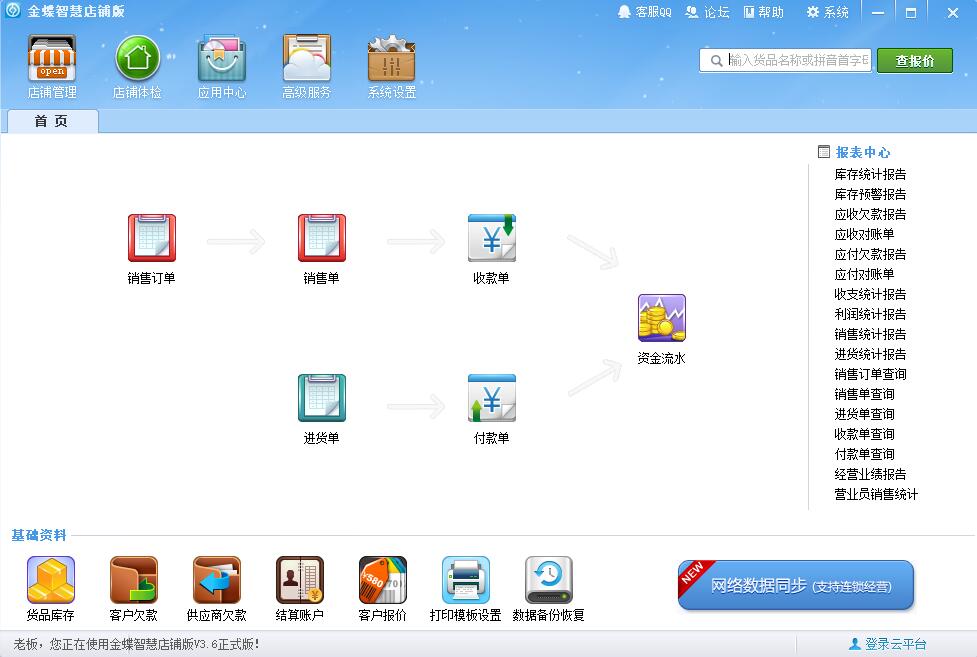Open 进货统计报告 report
The width and height of the screenshot is (977, 657).
click(x=870, y=354)
